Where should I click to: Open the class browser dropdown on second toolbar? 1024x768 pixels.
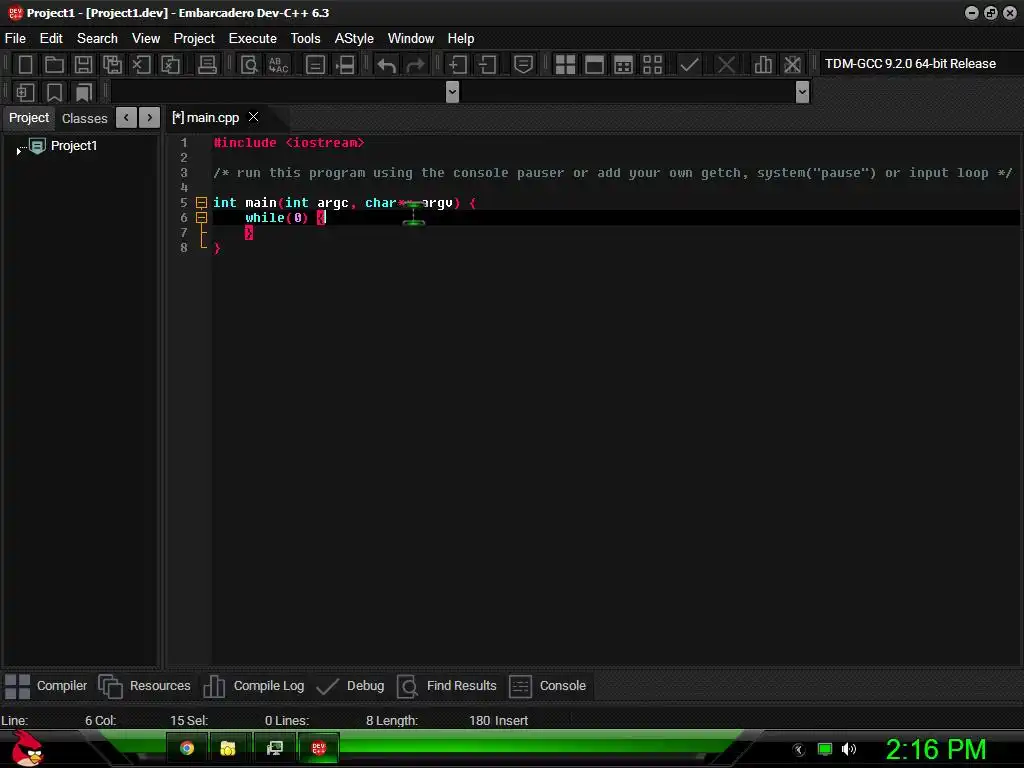pyautogui.click(x=452, y=92)
